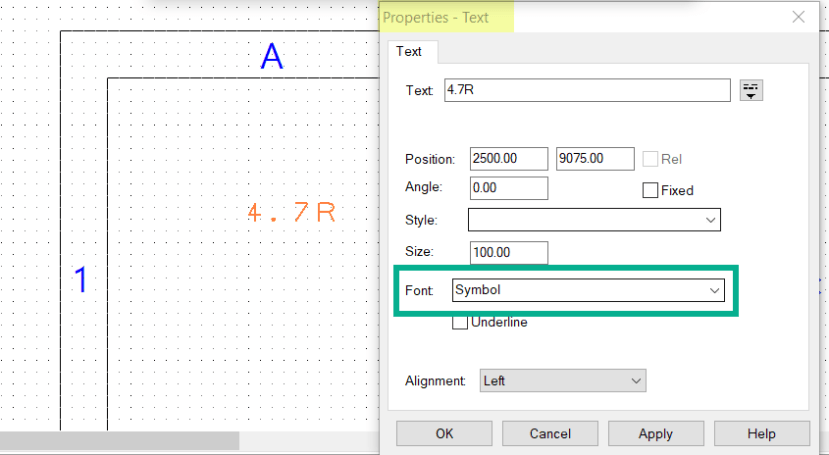Image resolution: width=829 pixels, height=455 pixels.
Task: Toggle the Rel checkbox
Action: point(650,159)
